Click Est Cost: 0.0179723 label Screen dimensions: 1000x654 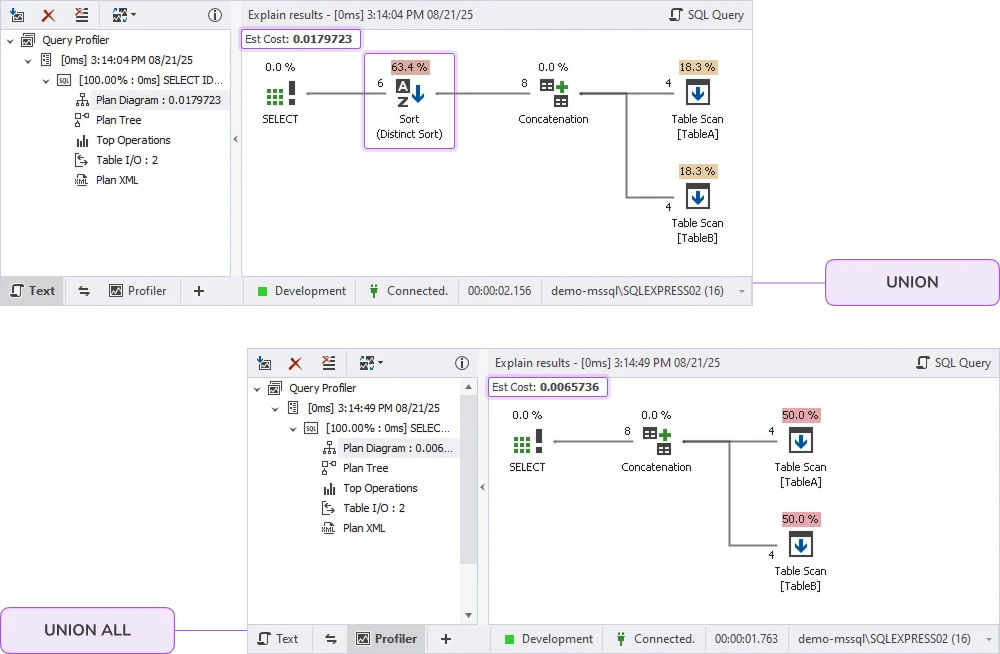300,39
